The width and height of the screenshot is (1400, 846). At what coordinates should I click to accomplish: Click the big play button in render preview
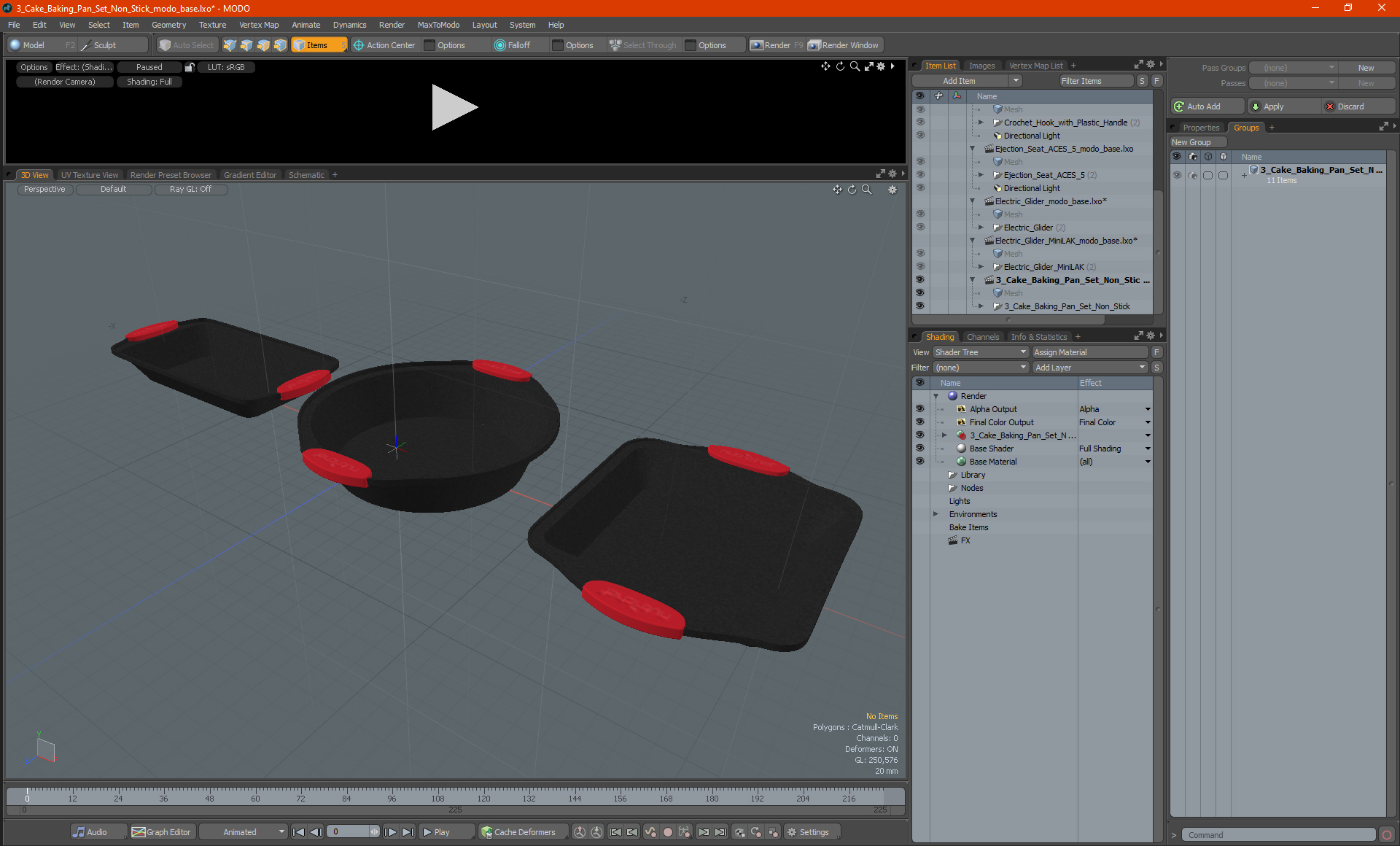(454, 107)
